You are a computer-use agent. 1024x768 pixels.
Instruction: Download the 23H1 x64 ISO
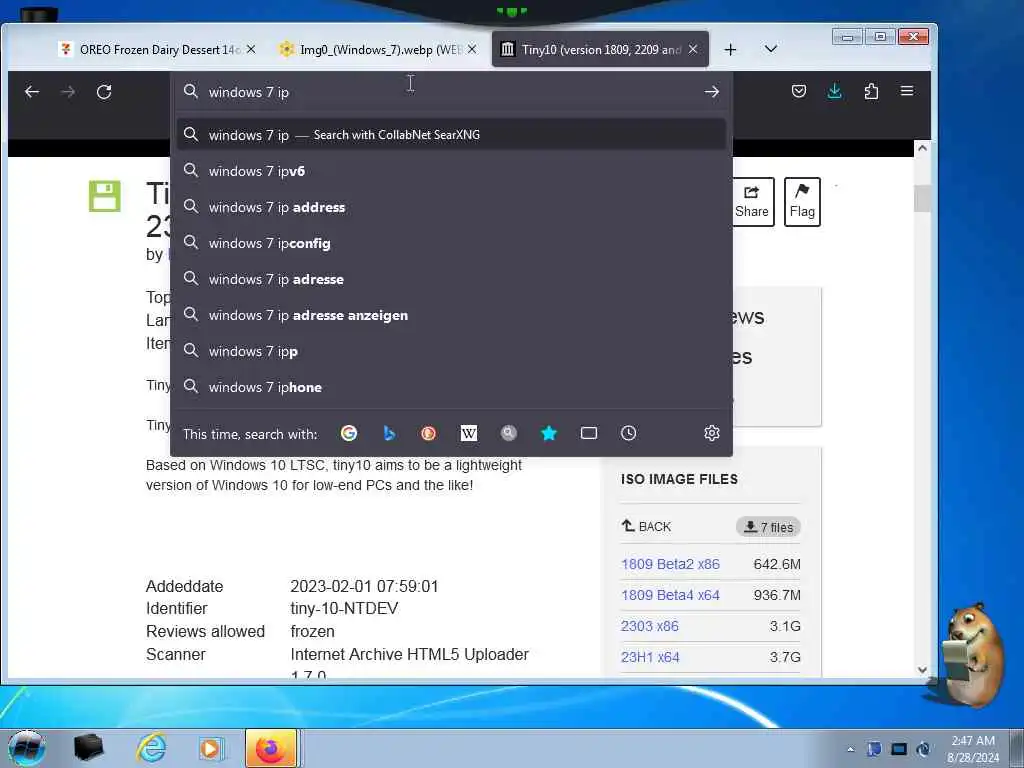[650, 657]
